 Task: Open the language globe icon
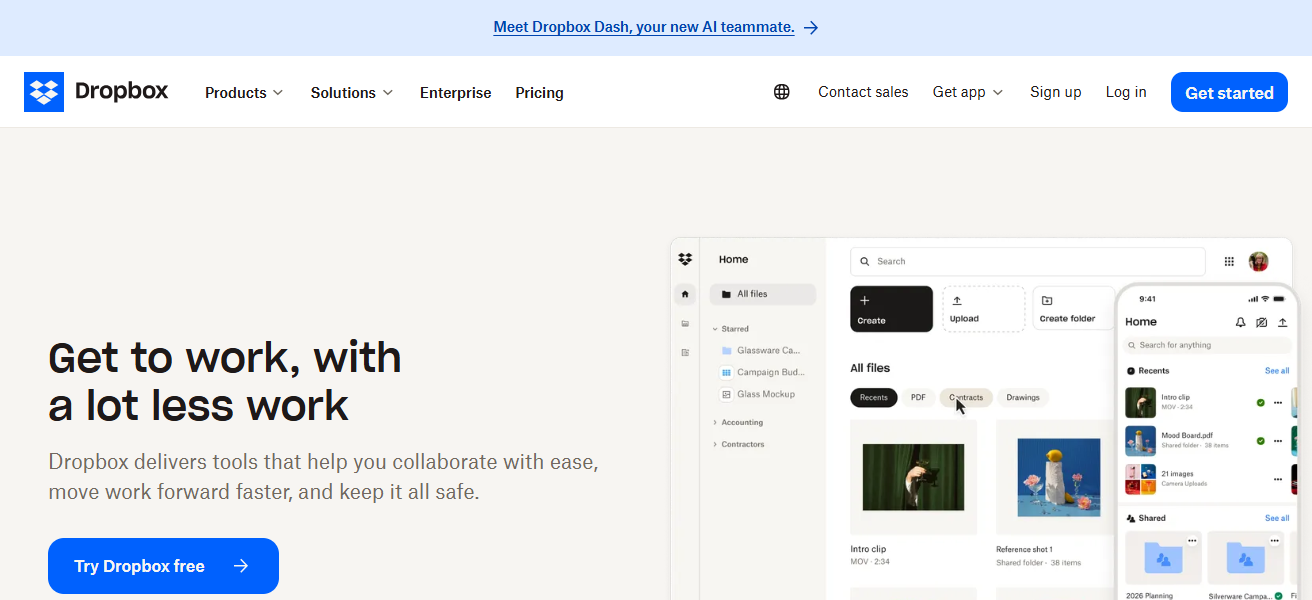(x=782, y=92)
